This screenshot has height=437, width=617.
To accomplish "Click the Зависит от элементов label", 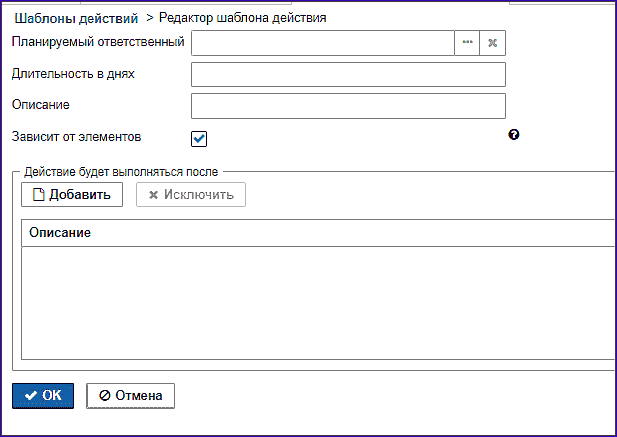I will point(76,136).
